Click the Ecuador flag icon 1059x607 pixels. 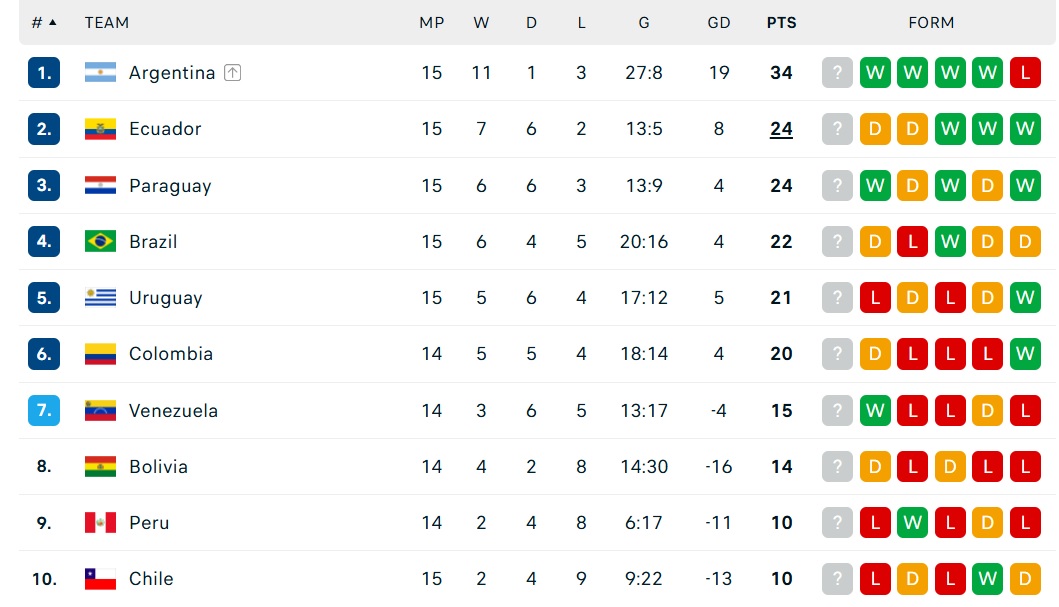[x=100, y=128]
